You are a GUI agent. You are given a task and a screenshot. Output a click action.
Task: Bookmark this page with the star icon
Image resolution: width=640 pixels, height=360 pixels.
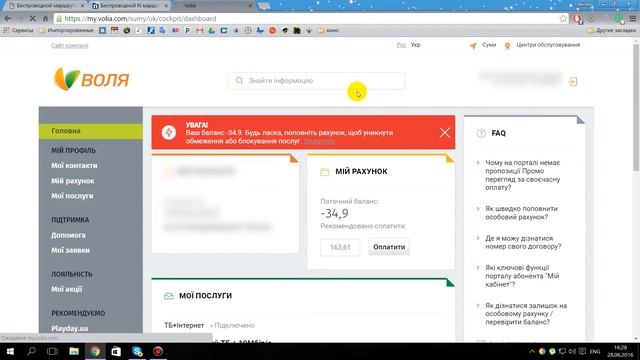pos(563,18)
